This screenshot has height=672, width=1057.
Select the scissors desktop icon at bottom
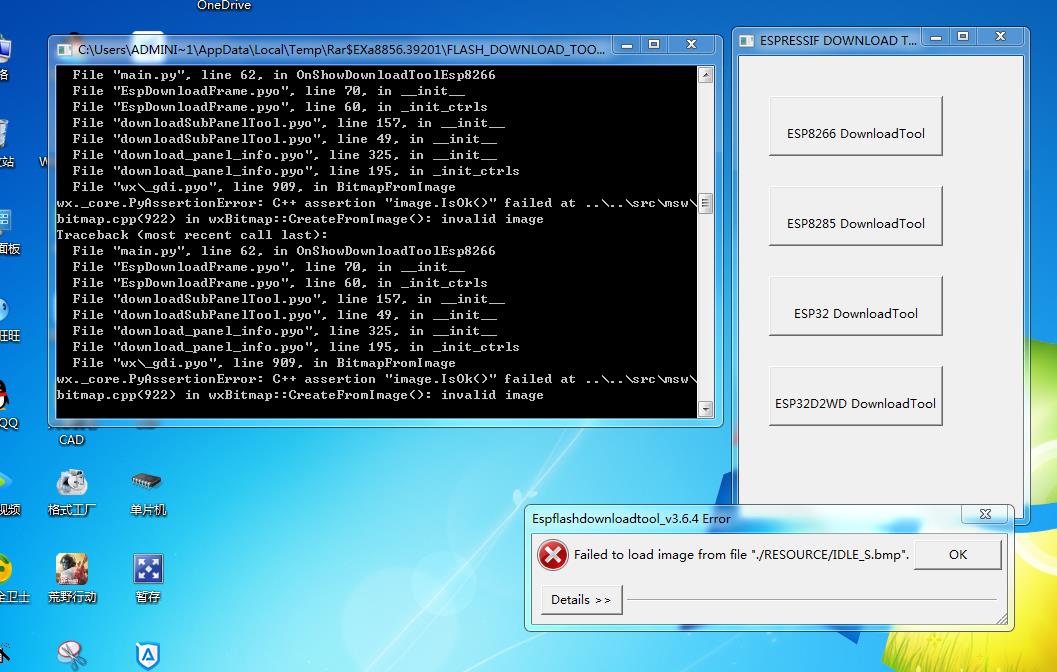click(71, 656)
